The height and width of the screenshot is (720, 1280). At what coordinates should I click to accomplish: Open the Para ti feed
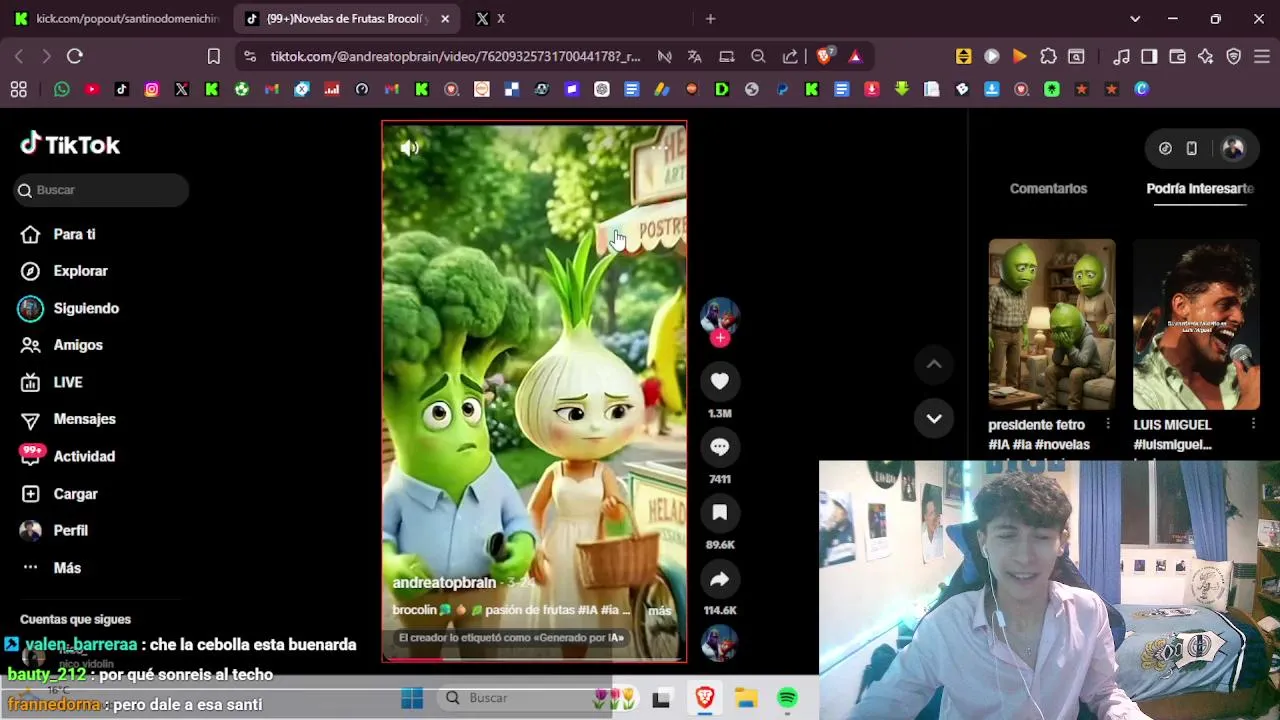pyautogui.click(x=74, y=234)
